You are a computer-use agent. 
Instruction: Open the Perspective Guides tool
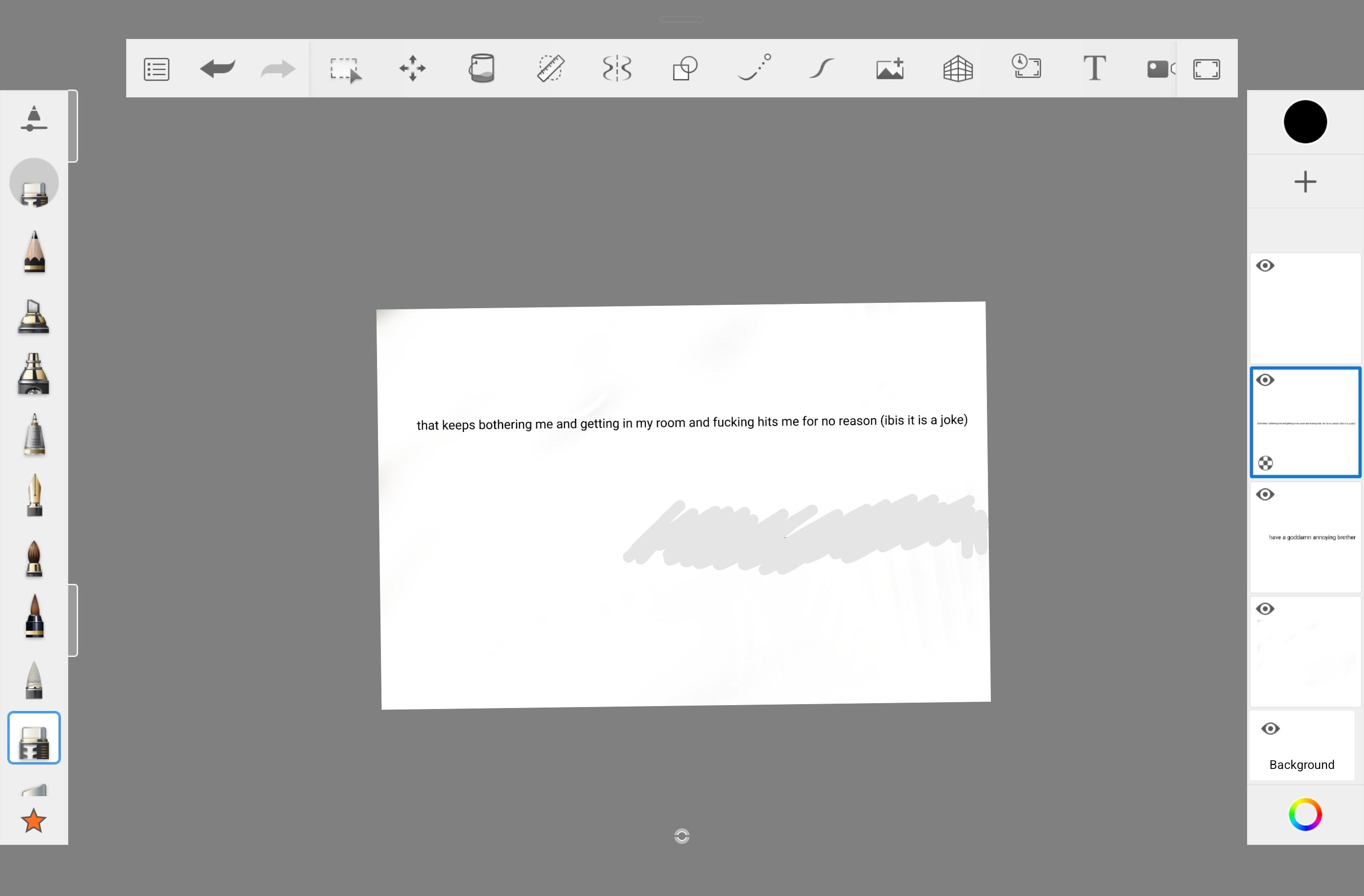[958, 69]
